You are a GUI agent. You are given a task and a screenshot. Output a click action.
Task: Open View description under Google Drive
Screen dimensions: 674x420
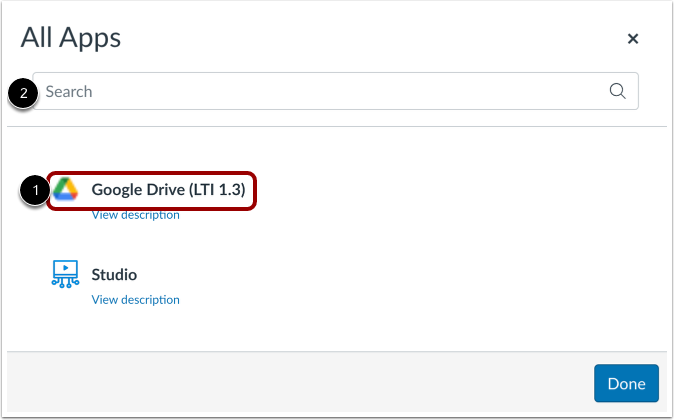click(135, 215)
